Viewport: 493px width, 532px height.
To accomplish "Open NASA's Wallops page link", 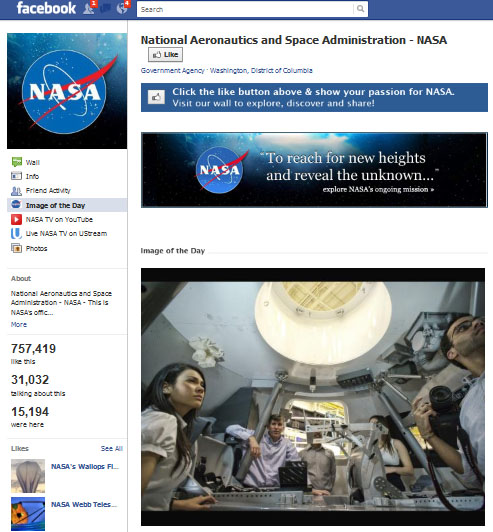I will [85, 467].
